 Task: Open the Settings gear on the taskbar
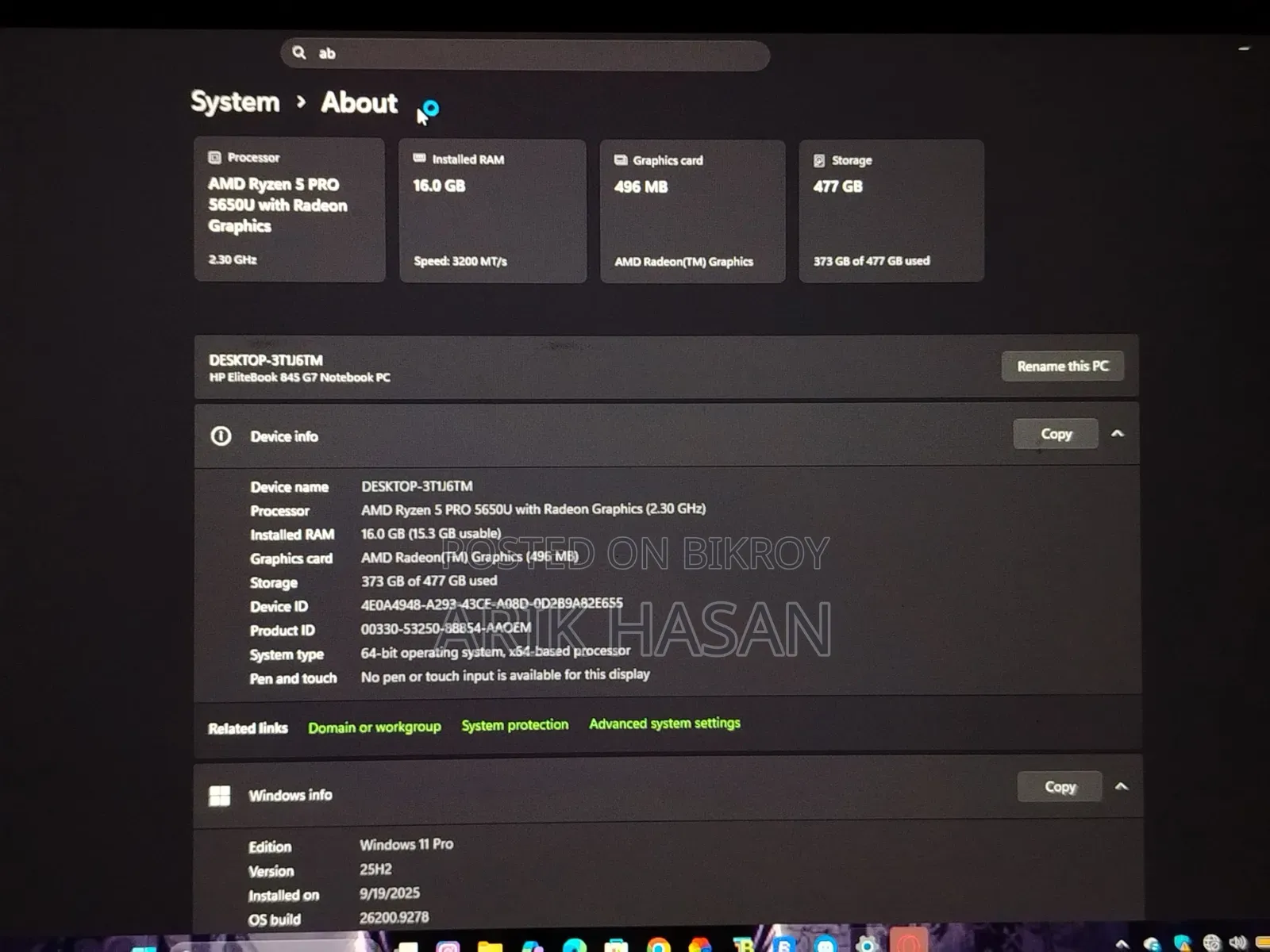867,944
